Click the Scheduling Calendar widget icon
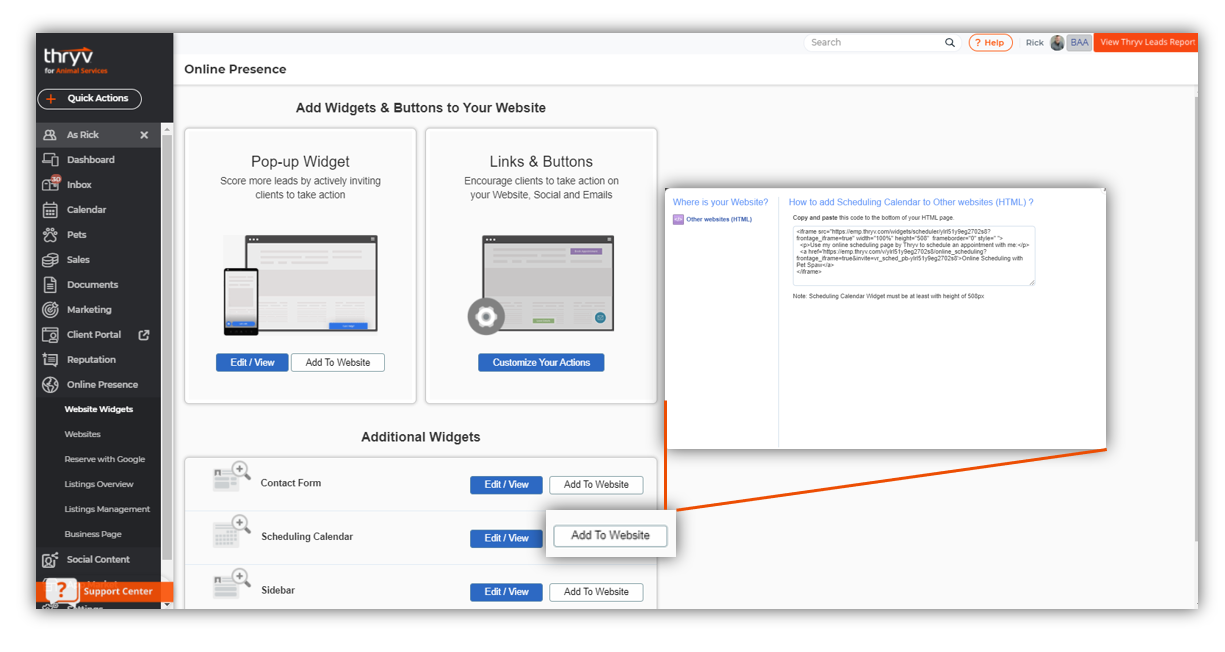The width and height of the screenshot is (1225, 652). coord(231,531)
